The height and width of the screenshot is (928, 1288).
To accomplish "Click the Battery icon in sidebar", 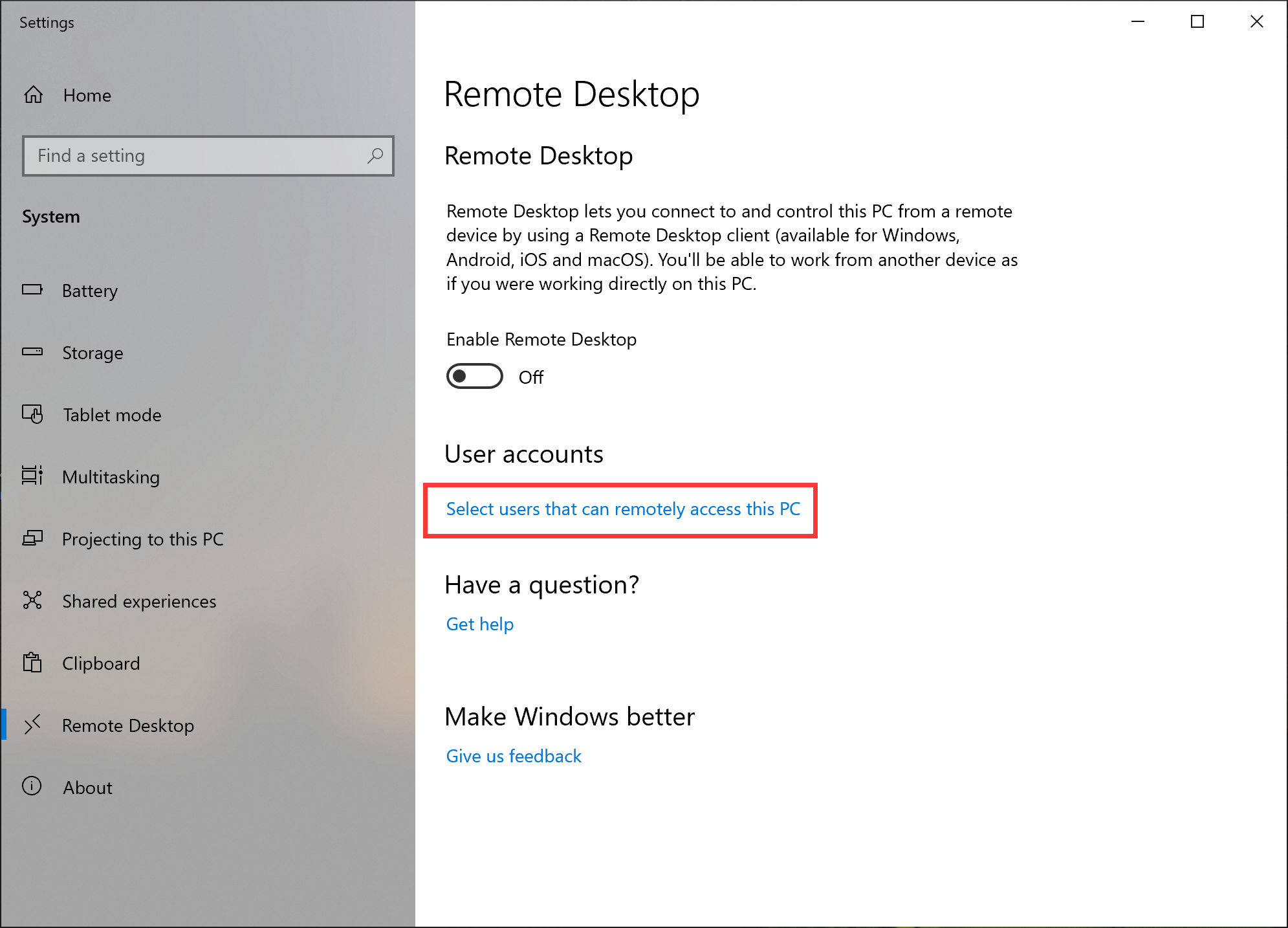I will [x=32, y=290].
